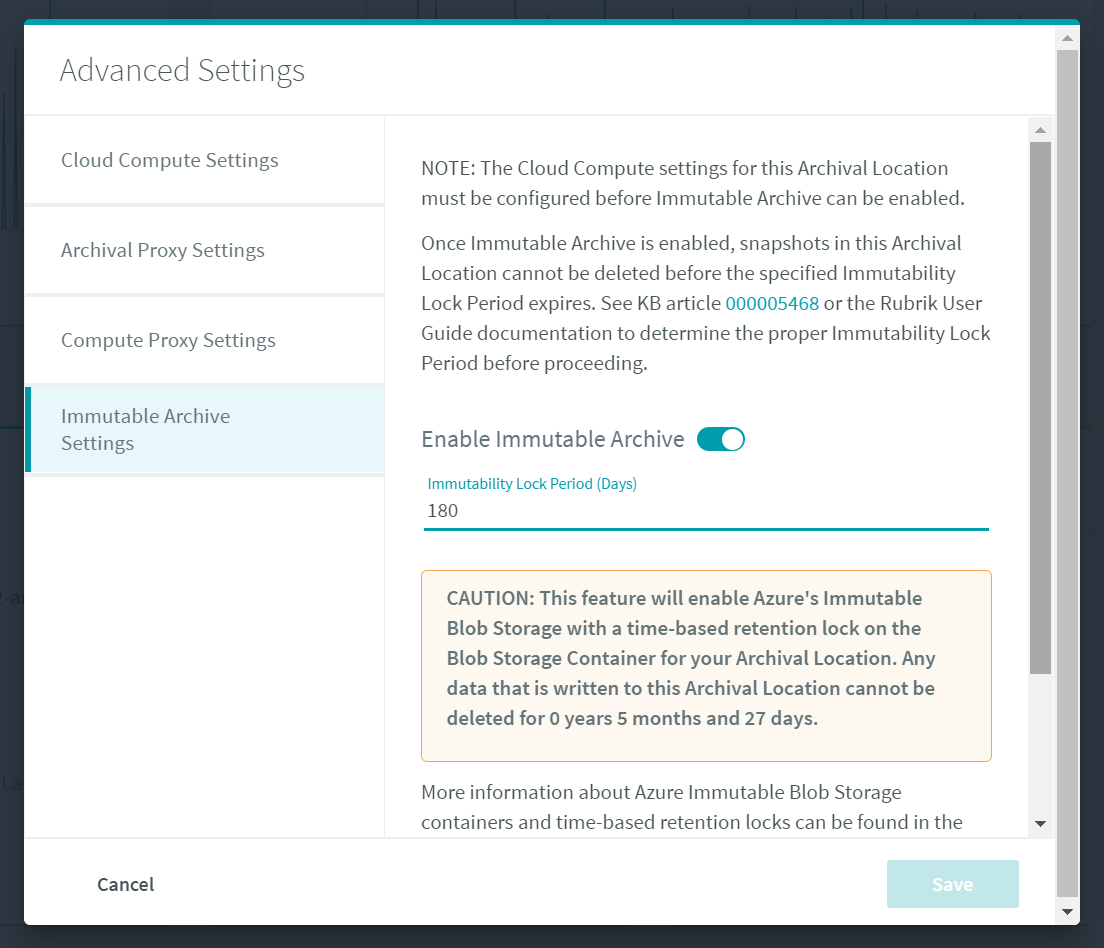This screenshot has height=948, width=1104.
Task: Open KB article 000005468 link
Action: [x=772, y=303]
